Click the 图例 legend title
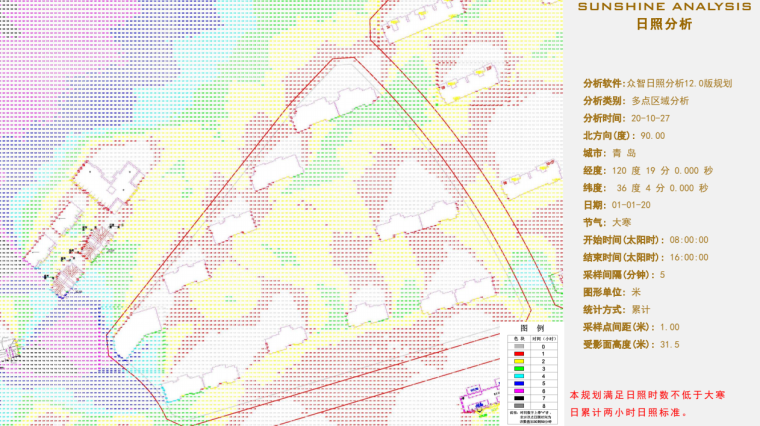Screen dimensions: 760x426 [x=532, y=328]
